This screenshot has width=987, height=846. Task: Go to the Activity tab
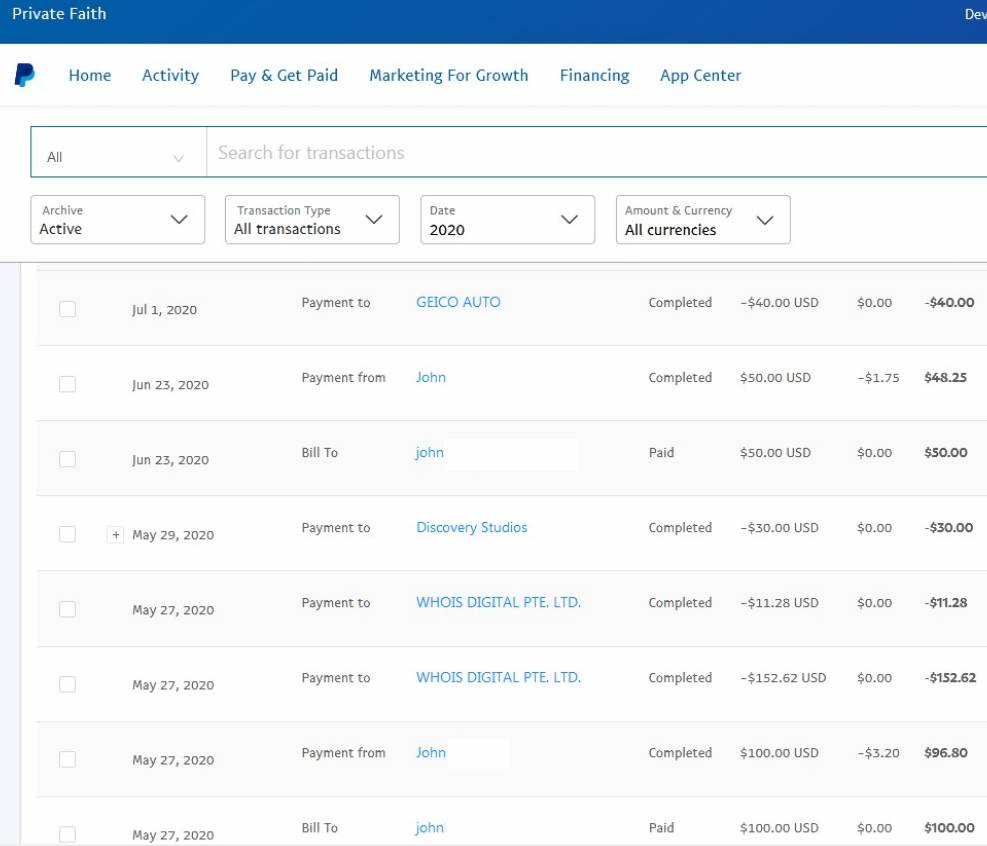[170, 76]
